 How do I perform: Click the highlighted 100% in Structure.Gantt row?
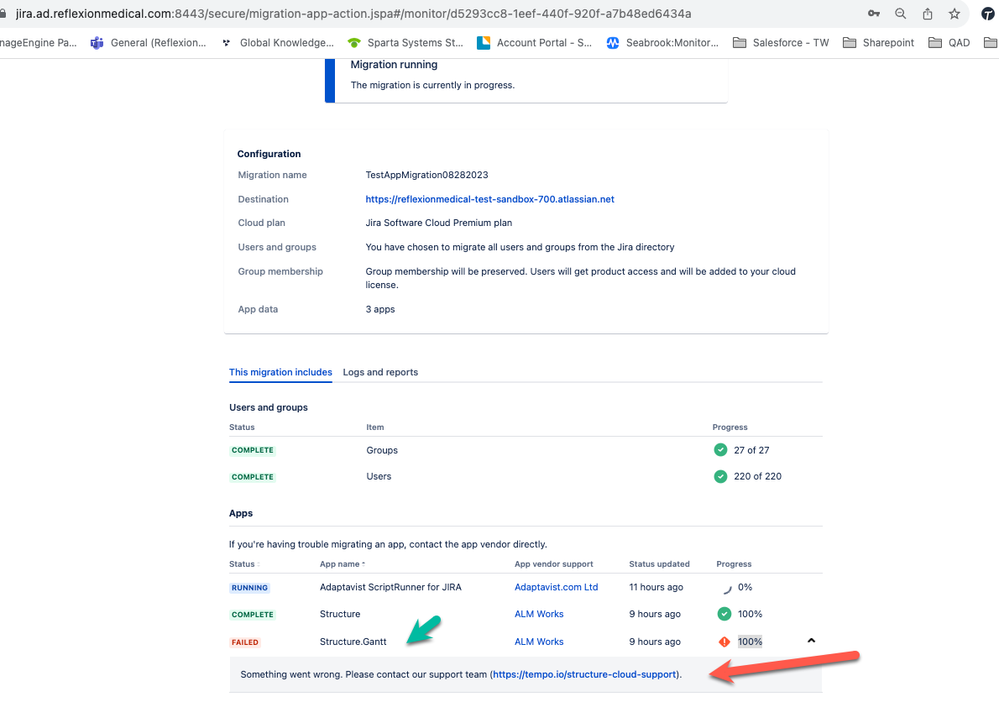[x=750, y=642]
